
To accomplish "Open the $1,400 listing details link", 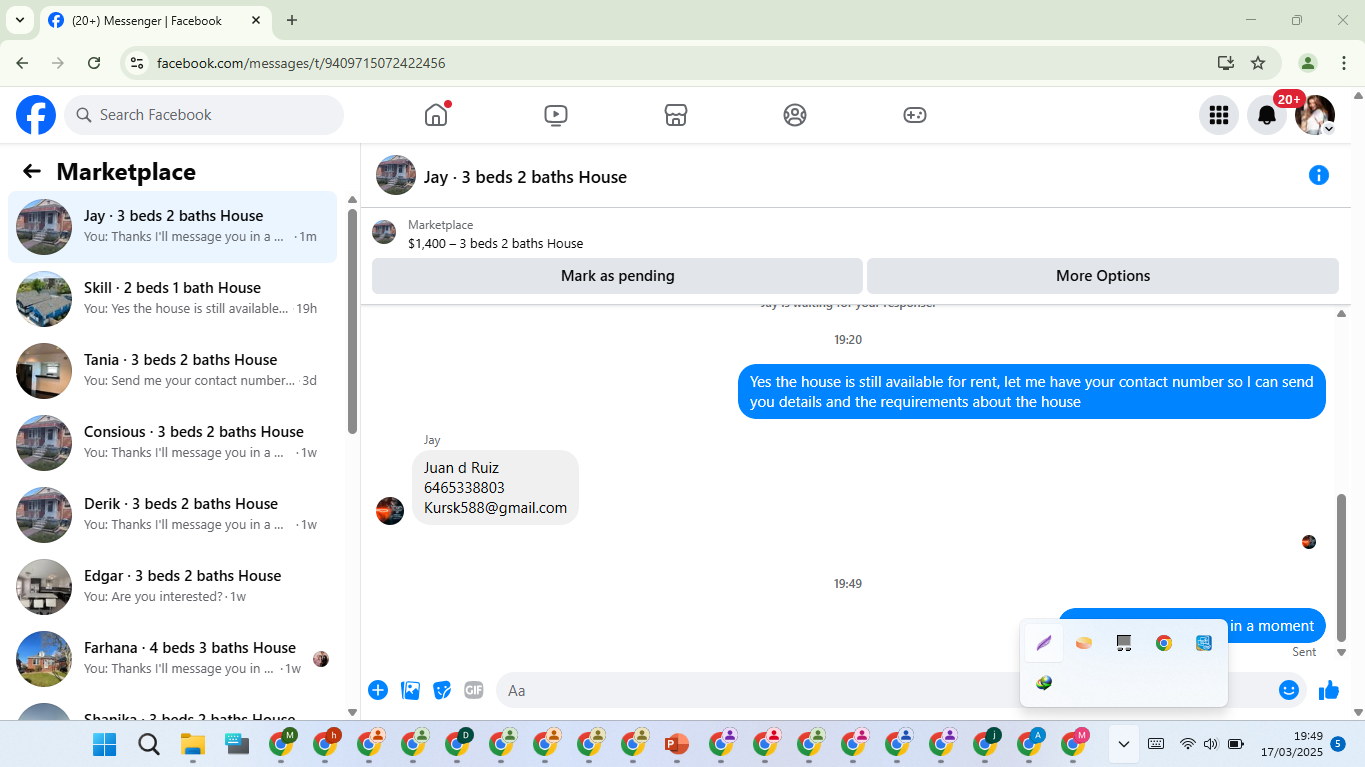I will coord(495,243).
